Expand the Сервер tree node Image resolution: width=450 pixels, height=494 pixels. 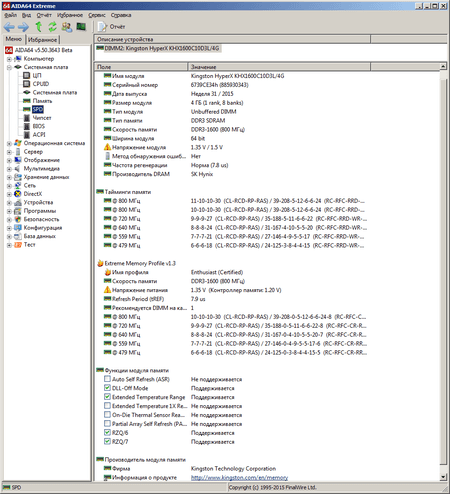point(9,152)
